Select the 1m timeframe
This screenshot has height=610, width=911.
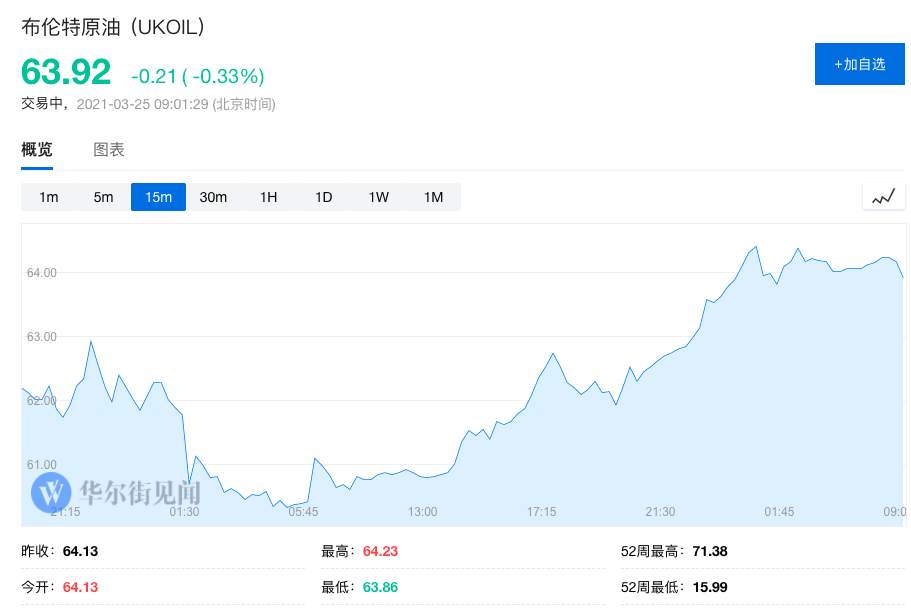tap(49, 197)
